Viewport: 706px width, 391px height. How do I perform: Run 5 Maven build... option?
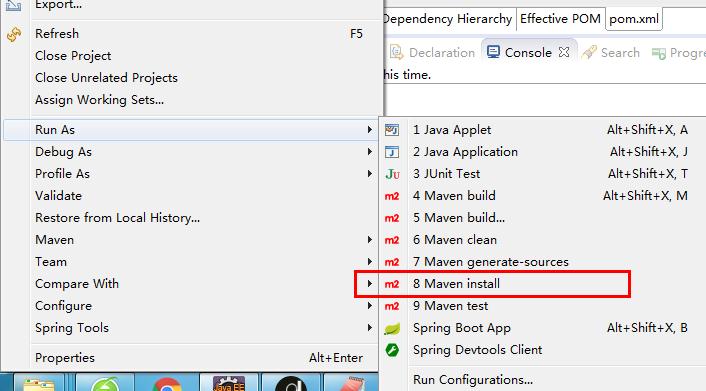pos(543,218)
